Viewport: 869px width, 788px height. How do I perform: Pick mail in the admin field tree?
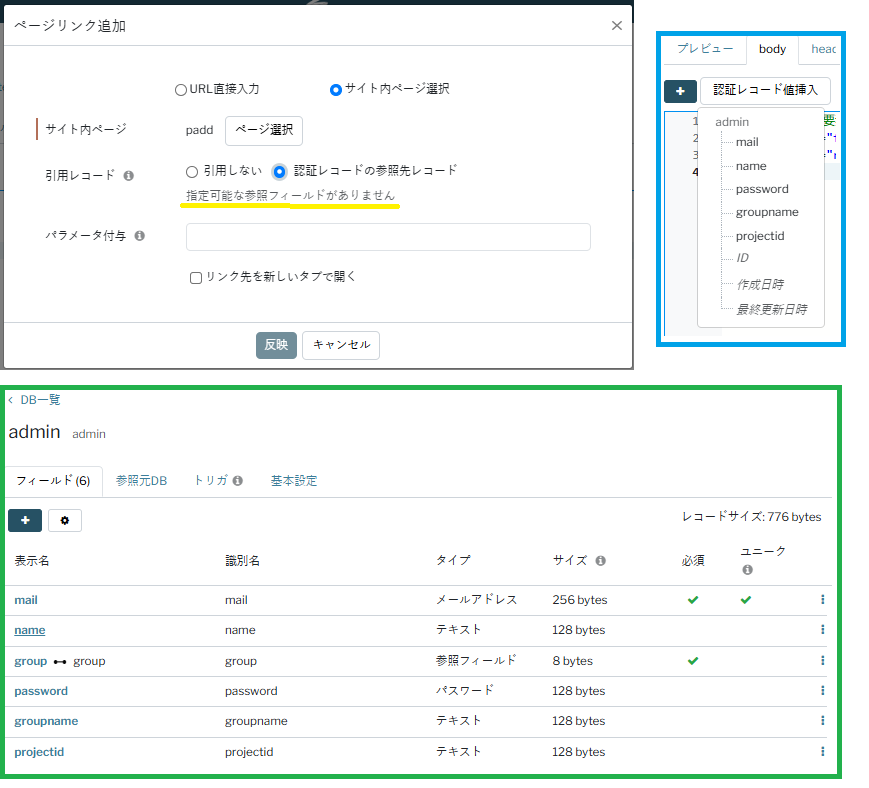[x=747, y=142]
